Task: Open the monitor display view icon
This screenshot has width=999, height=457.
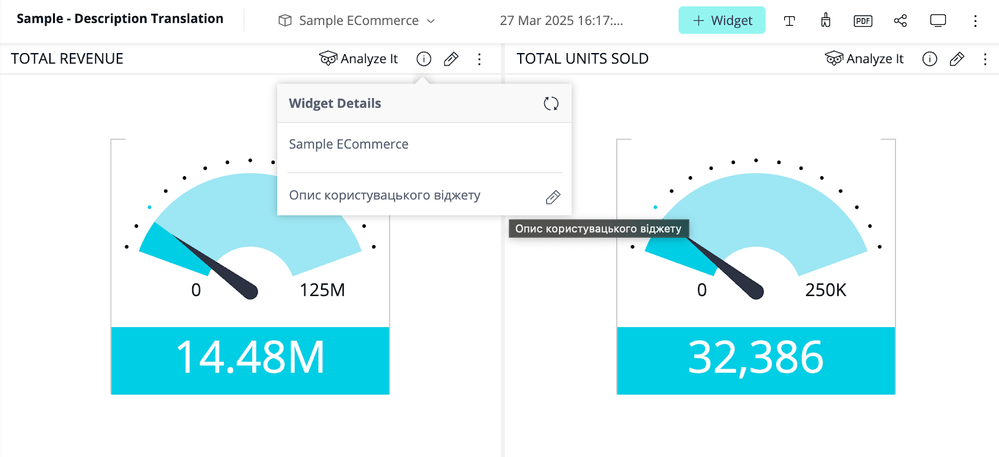Action: click(x=938, y=20)
